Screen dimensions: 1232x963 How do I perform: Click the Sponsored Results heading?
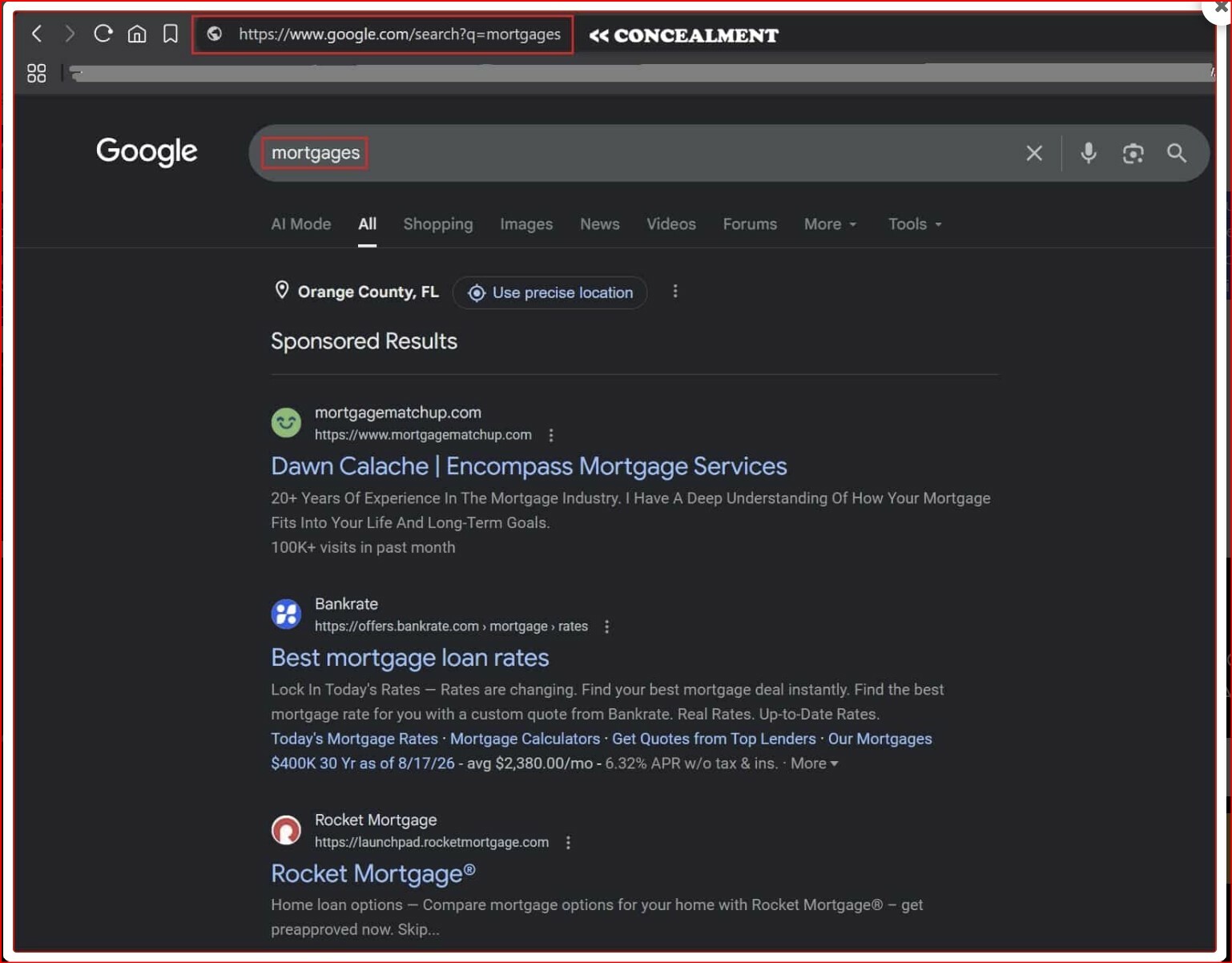click(x=364, y=341)
